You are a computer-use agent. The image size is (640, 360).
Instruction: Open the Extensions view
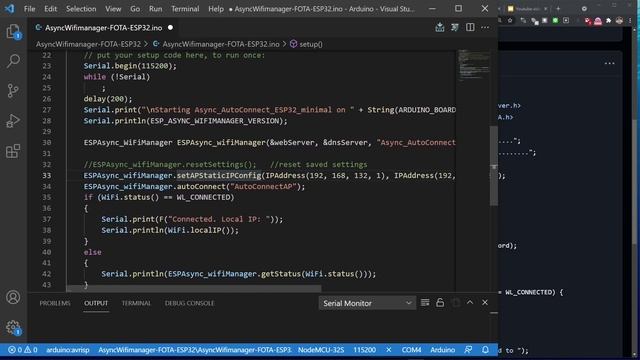coord(13,151)
